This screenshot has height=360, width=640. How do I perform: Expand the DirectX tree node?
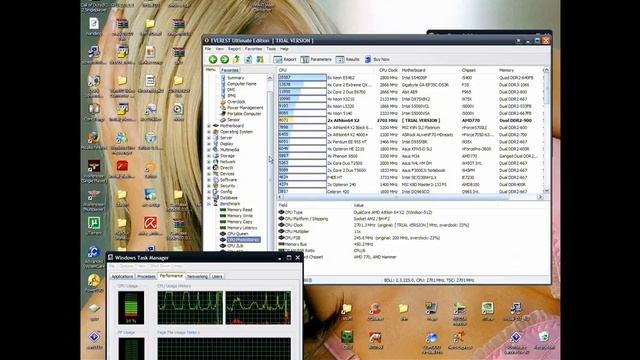click(209, 168)
